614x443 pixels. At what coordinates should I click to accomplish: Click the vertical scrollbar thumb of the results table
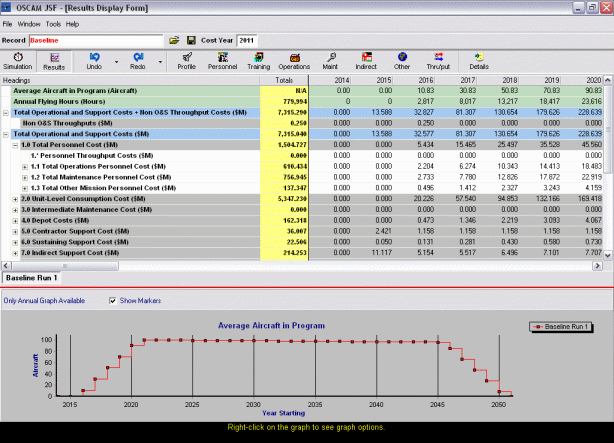608,130
